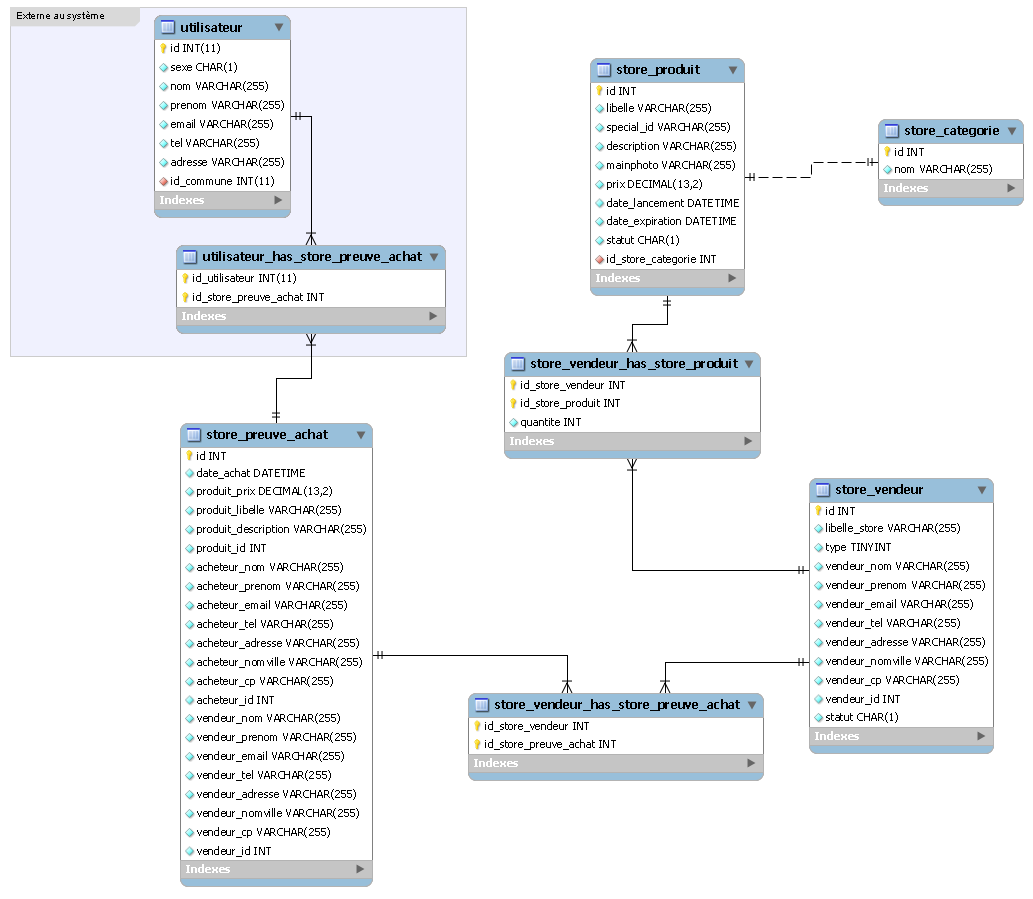
Task: Select the date_expiration DATETIME column
Action: [667, 221]
